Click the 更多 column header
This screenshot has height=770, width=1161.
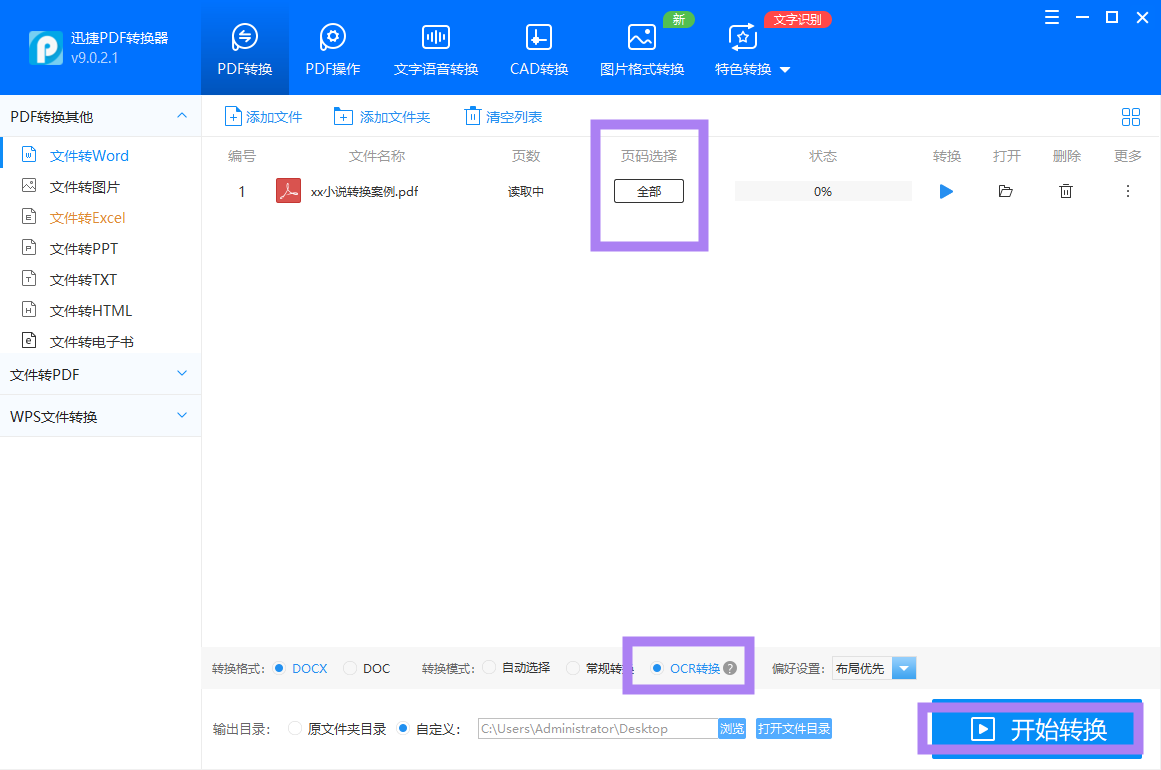(x=1128, y=156)
